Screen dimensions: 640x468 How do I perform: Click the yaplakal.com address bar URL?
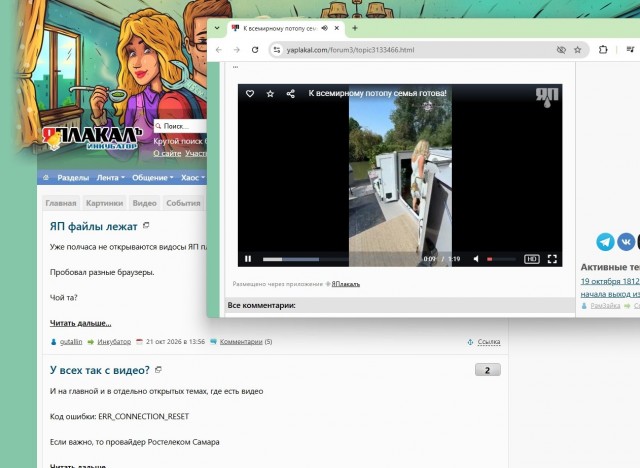tap(350, 50)
